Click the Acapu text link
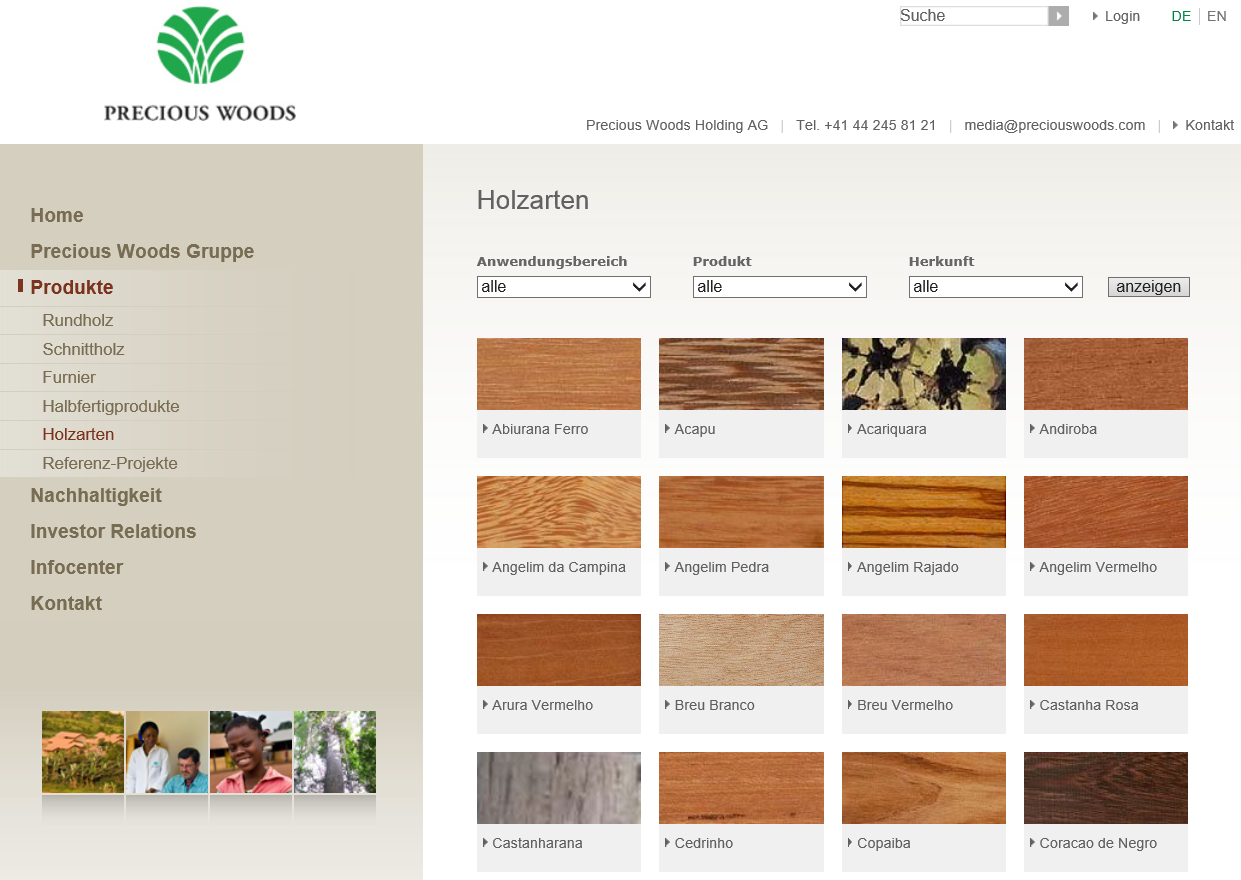 (695, 429)
